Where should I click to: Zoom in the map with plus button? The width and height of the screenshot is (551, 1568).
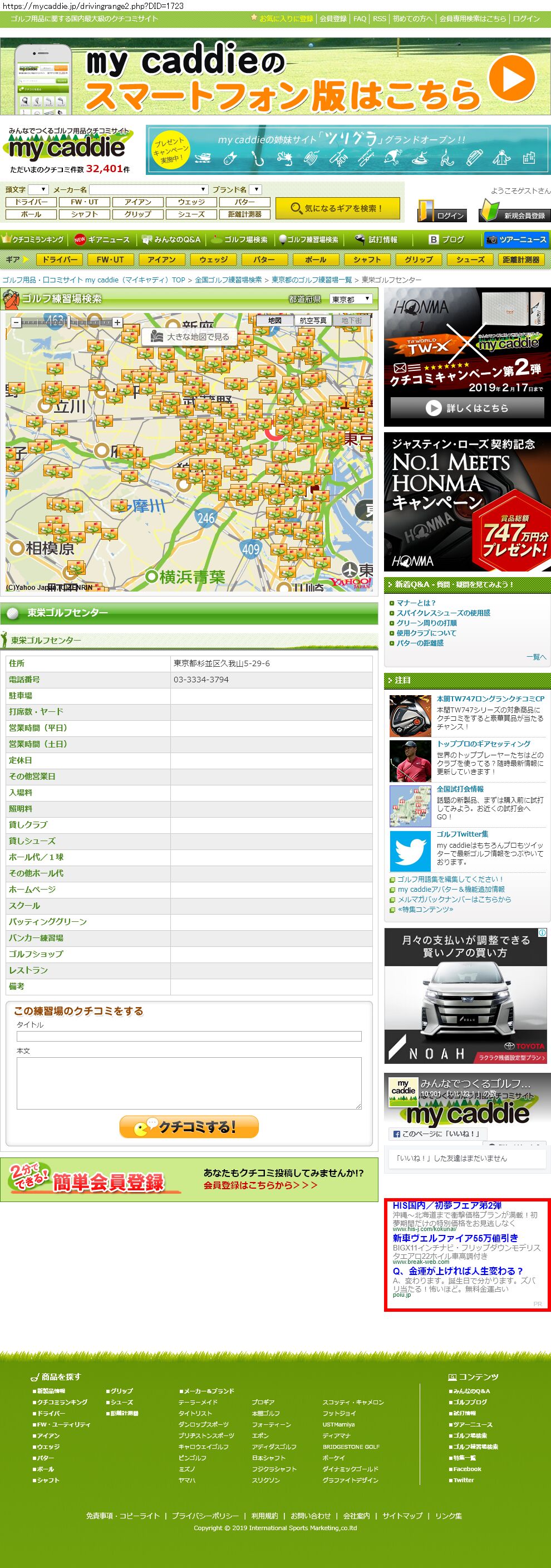[117, 323]
